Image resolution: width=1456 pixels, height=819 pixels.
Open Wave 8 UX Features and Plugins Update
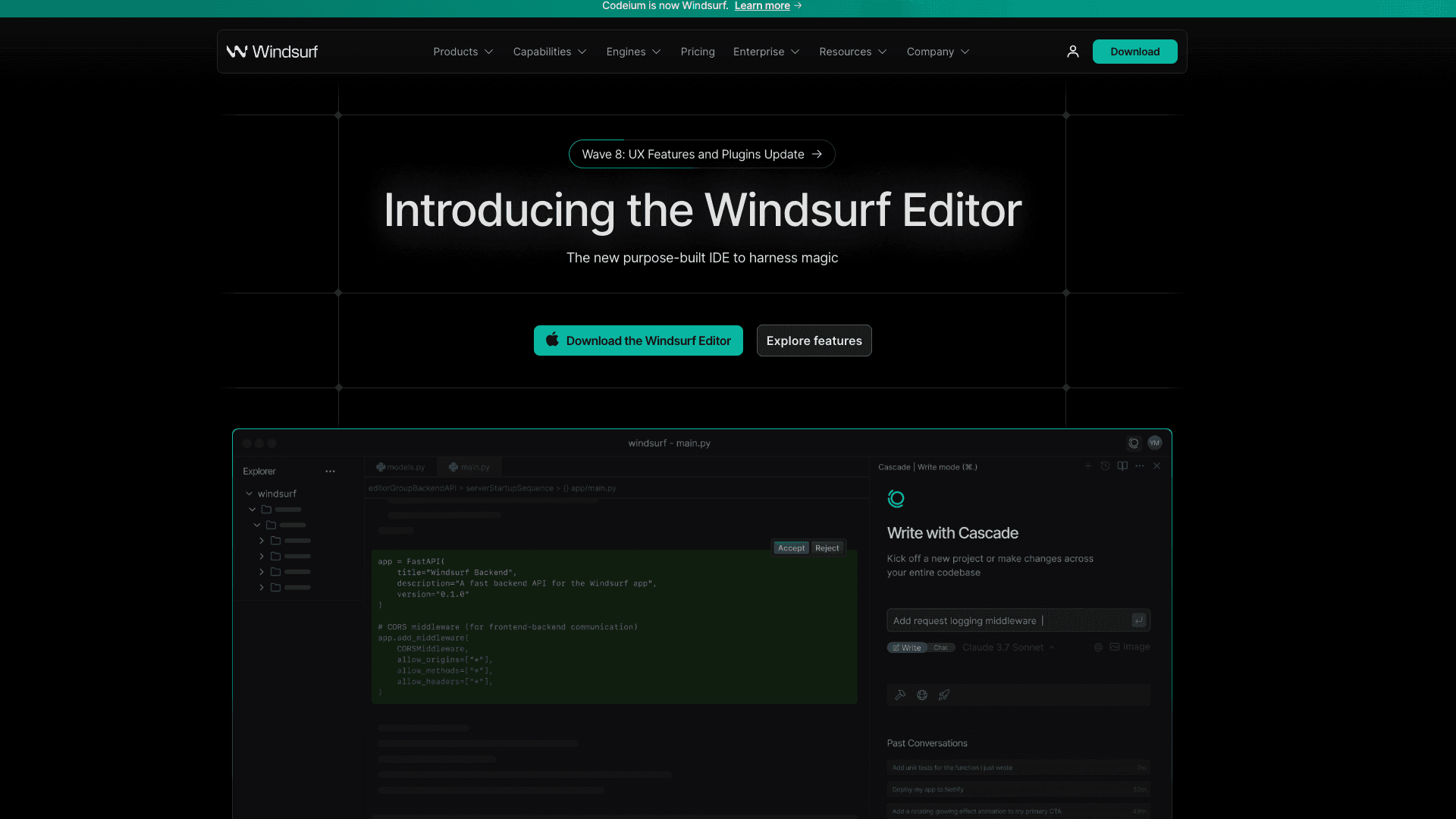(x=702, y=154)
